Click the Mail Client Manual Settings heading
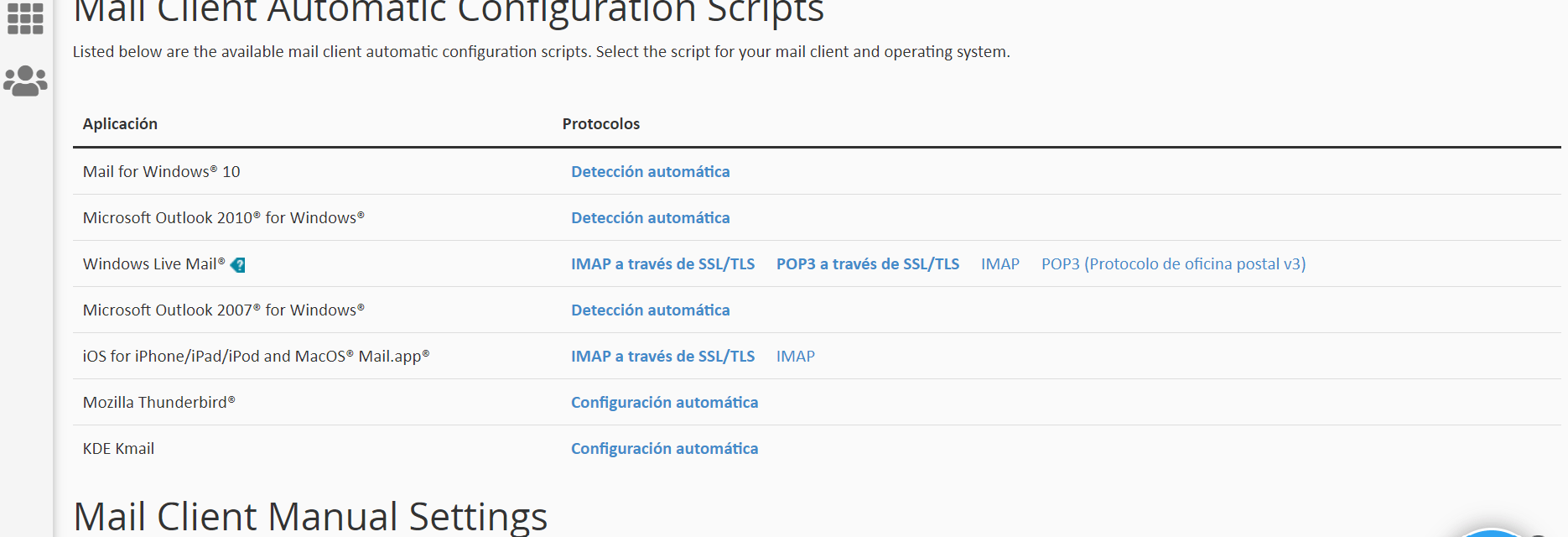Image resolution: width=1568 pixels, height=537 pixels. (x=310, y=516)
